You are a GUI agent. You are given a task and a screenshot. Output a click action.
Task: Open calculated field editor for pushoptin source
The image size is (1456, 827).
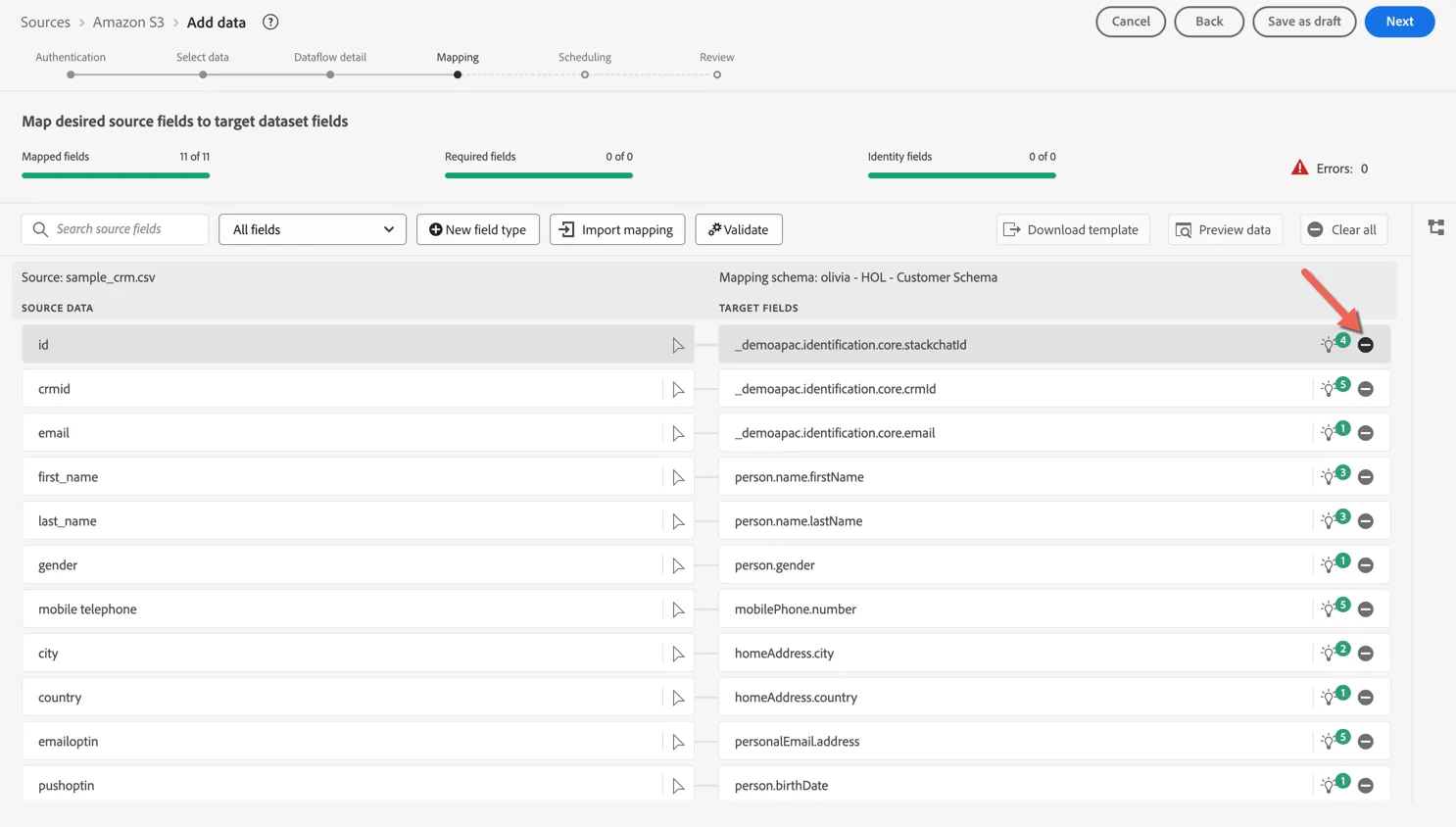[x=678, y=786]
